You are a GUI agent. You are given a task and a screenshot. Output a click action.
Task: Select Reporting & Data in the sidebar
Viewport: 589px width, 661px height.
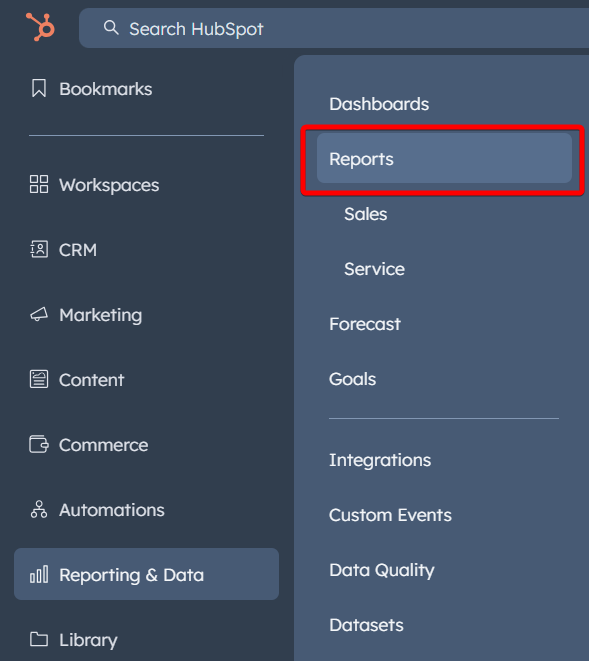tap(146, 574)
